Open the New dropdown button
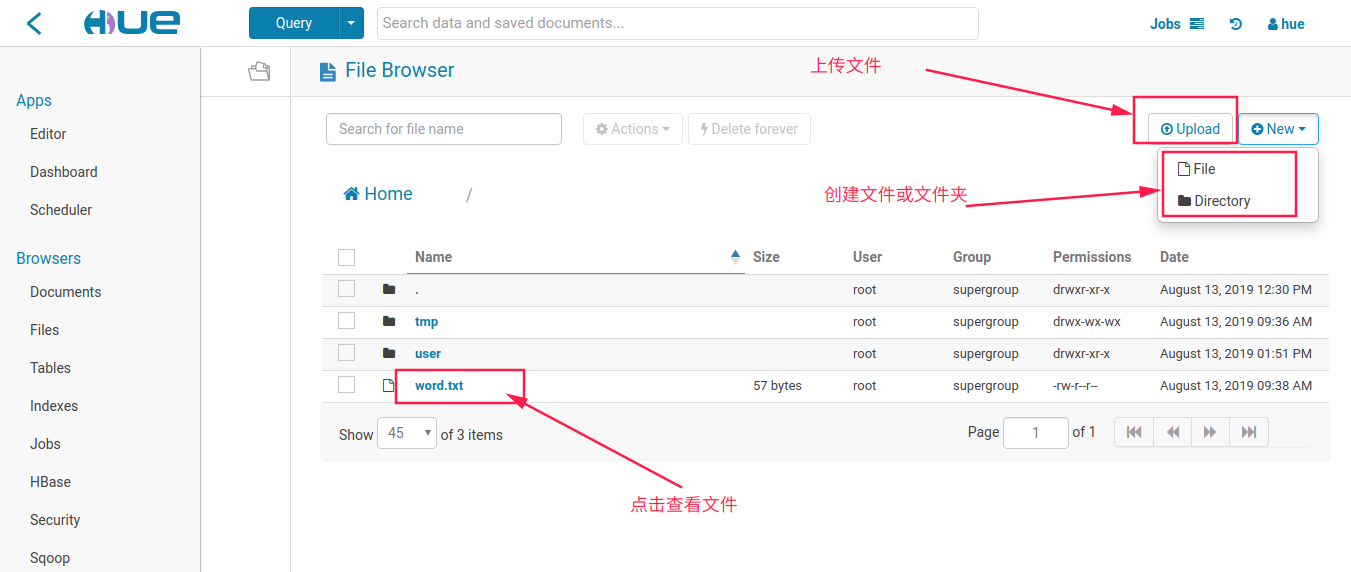The height and width of the screenshot is (572, 1351). coord(1278,129)
